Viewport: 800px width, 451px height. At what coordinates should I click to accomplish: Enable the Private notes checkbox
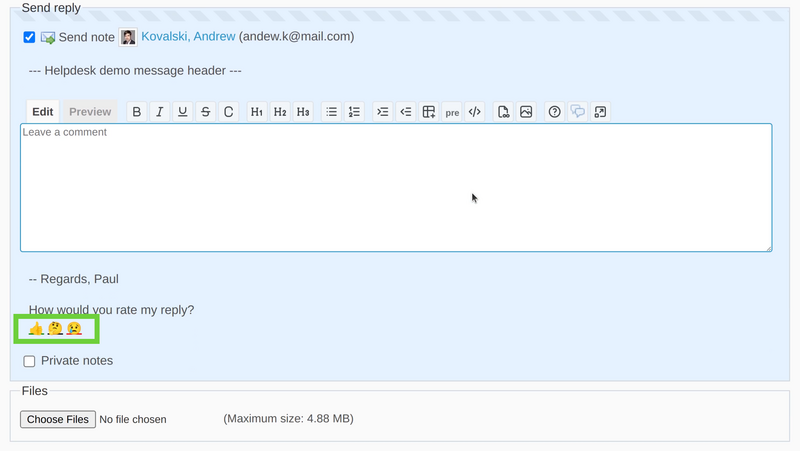pos(29,361)
